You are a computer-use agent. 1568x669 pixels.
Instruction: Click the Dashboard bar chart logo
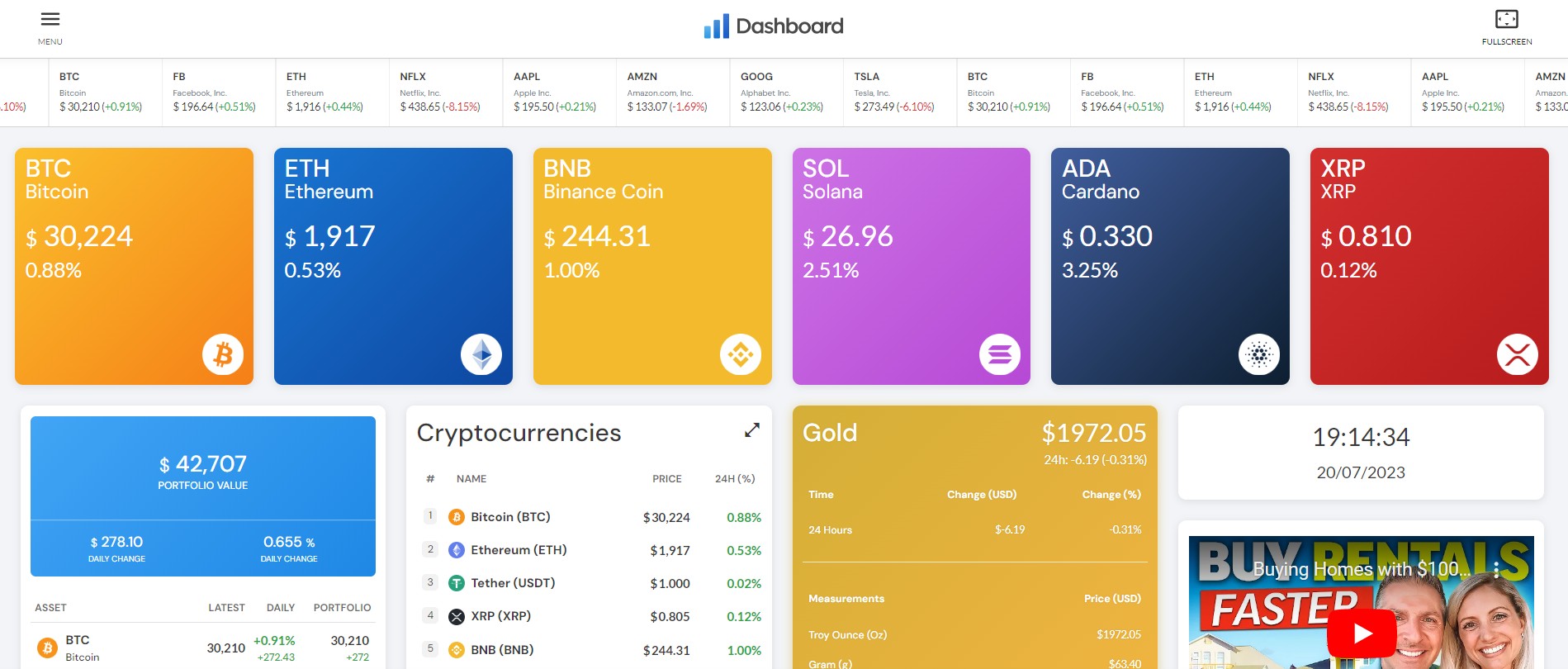pyautogui.click(x=716, y=26)
